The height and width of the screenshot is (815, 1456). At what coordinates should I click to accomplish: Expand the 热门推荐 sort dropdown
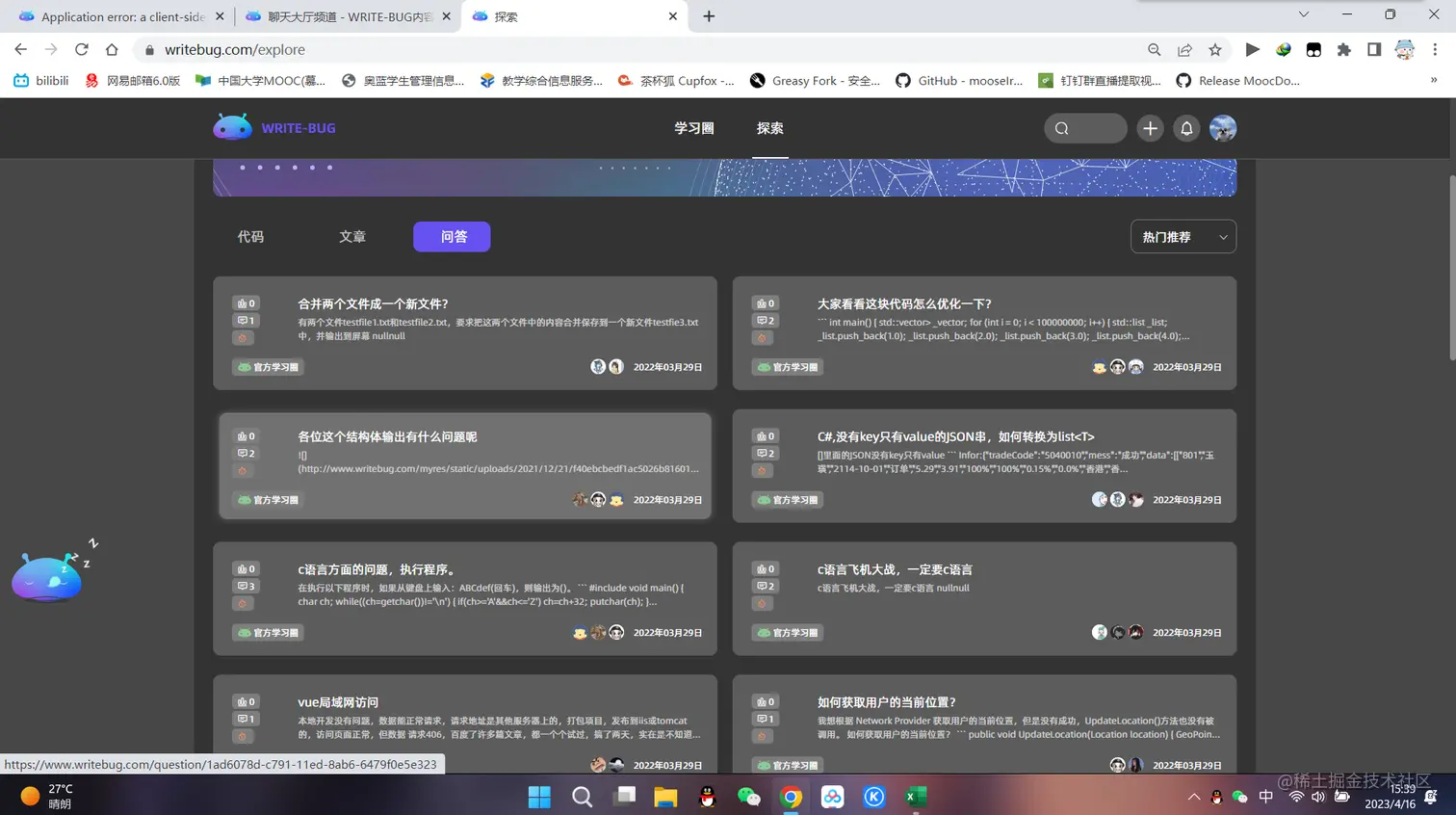click(1183, 237)
